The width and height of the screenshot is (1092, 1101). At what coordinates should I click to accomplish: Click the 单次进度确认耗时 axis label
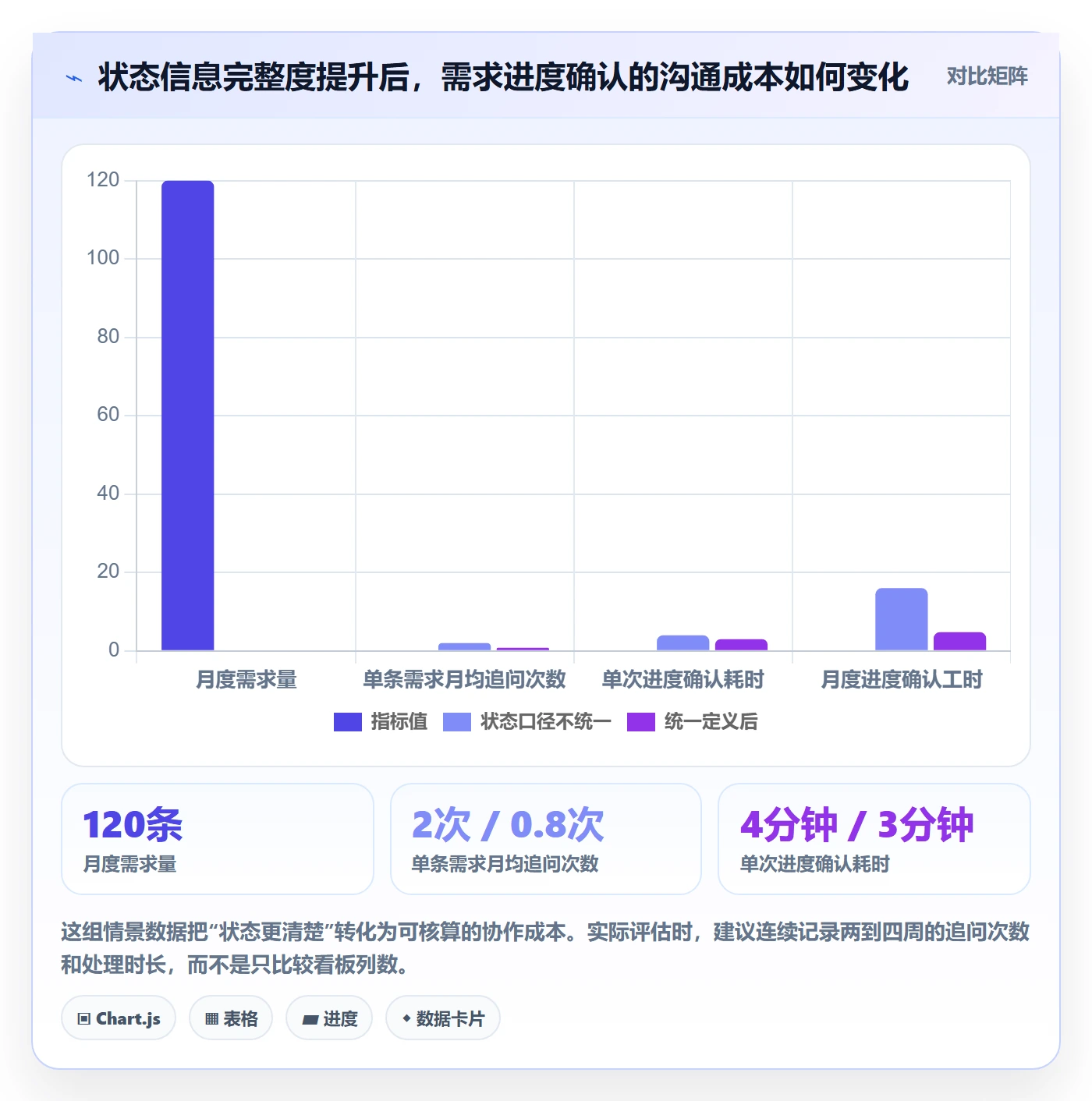point(683,680)
